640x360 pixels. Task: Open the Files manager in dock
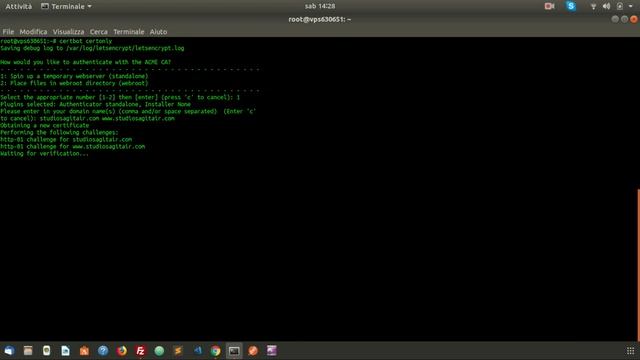tap(28, 351)
